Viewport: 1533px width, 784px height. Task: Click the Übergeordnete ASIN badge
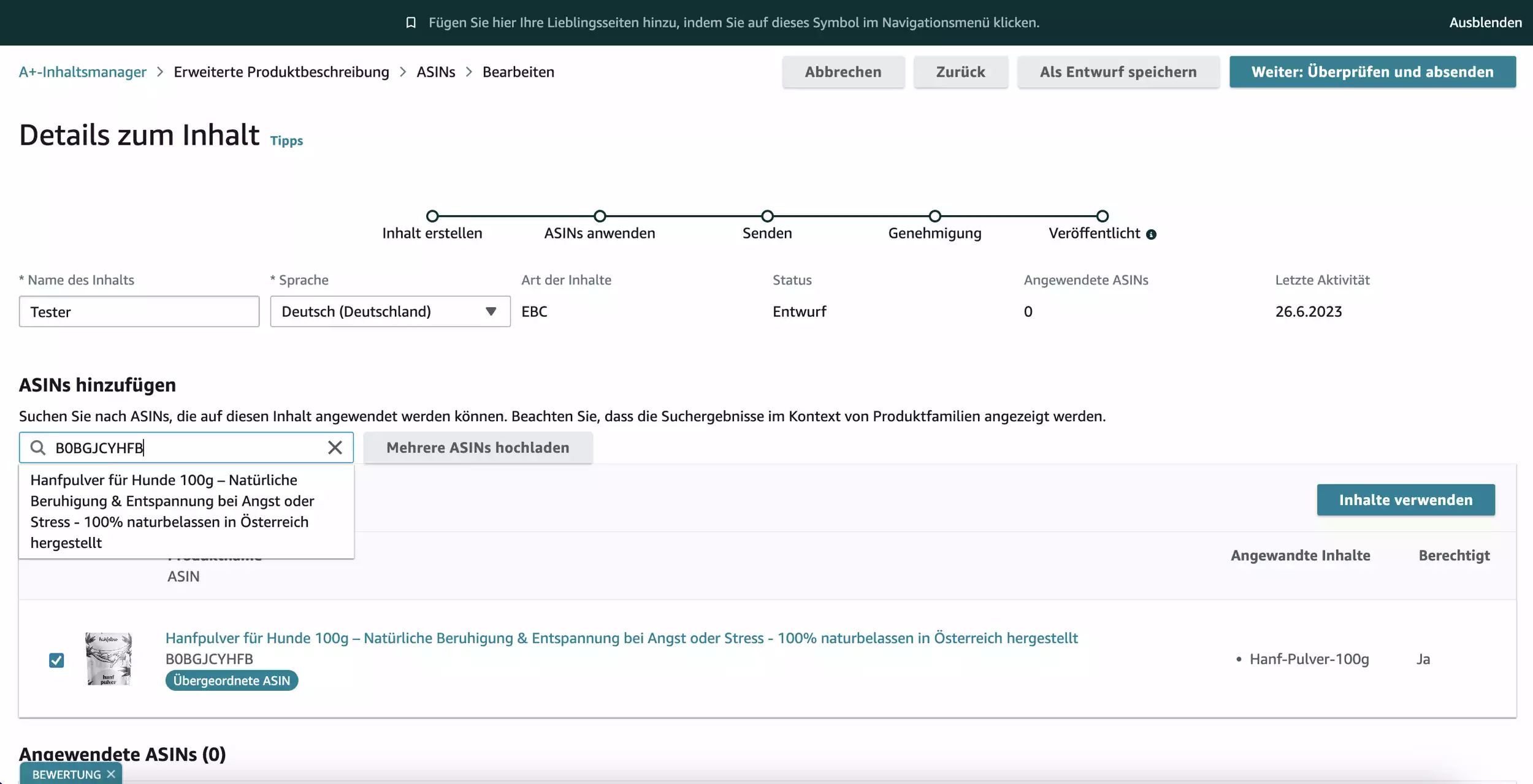tap(232, 680)
